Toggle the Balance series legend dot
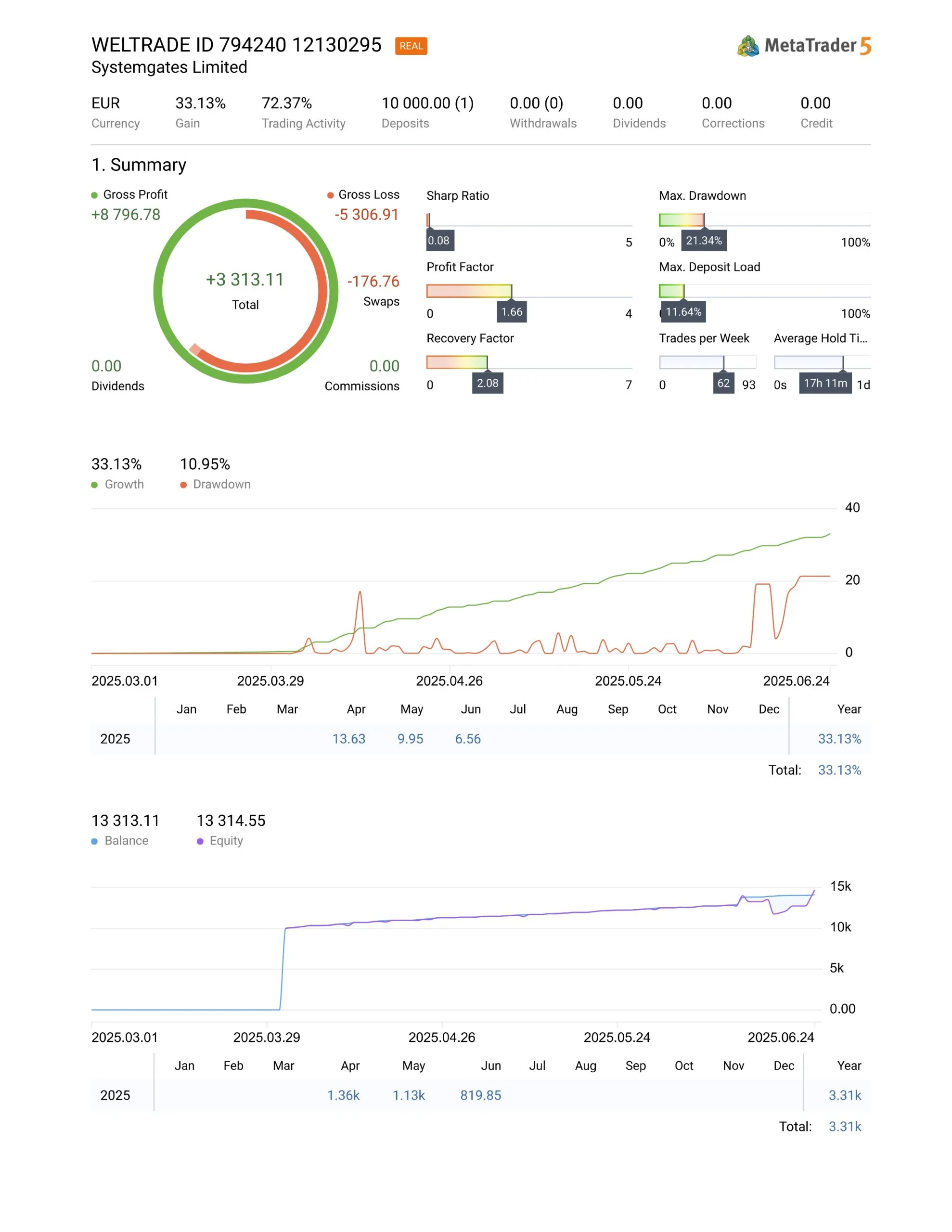952x1232 pixels. tap(94, 841)
